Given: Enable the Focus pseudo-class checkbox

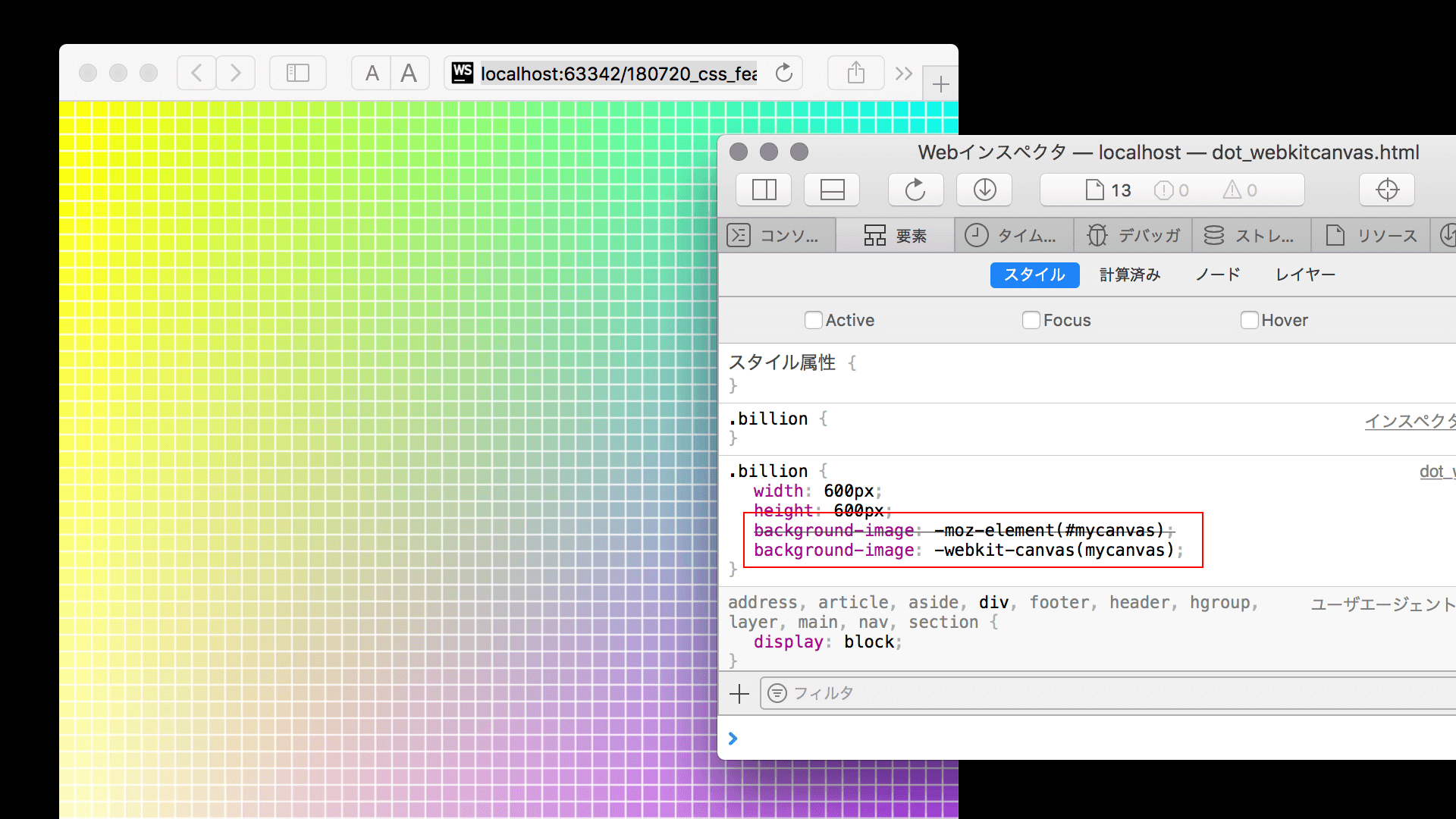Looking at the screenshot, I should tap(1031, 320).
